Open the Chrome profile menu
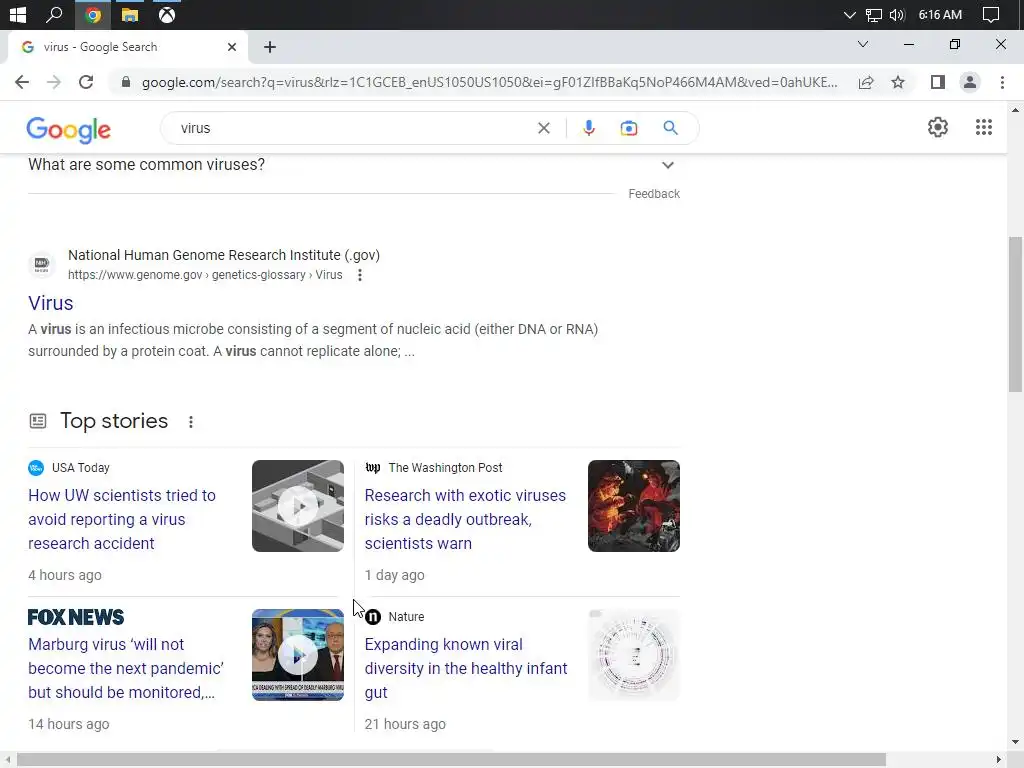This screenshot has width=1024, height=768. click(x=970, y=82)
